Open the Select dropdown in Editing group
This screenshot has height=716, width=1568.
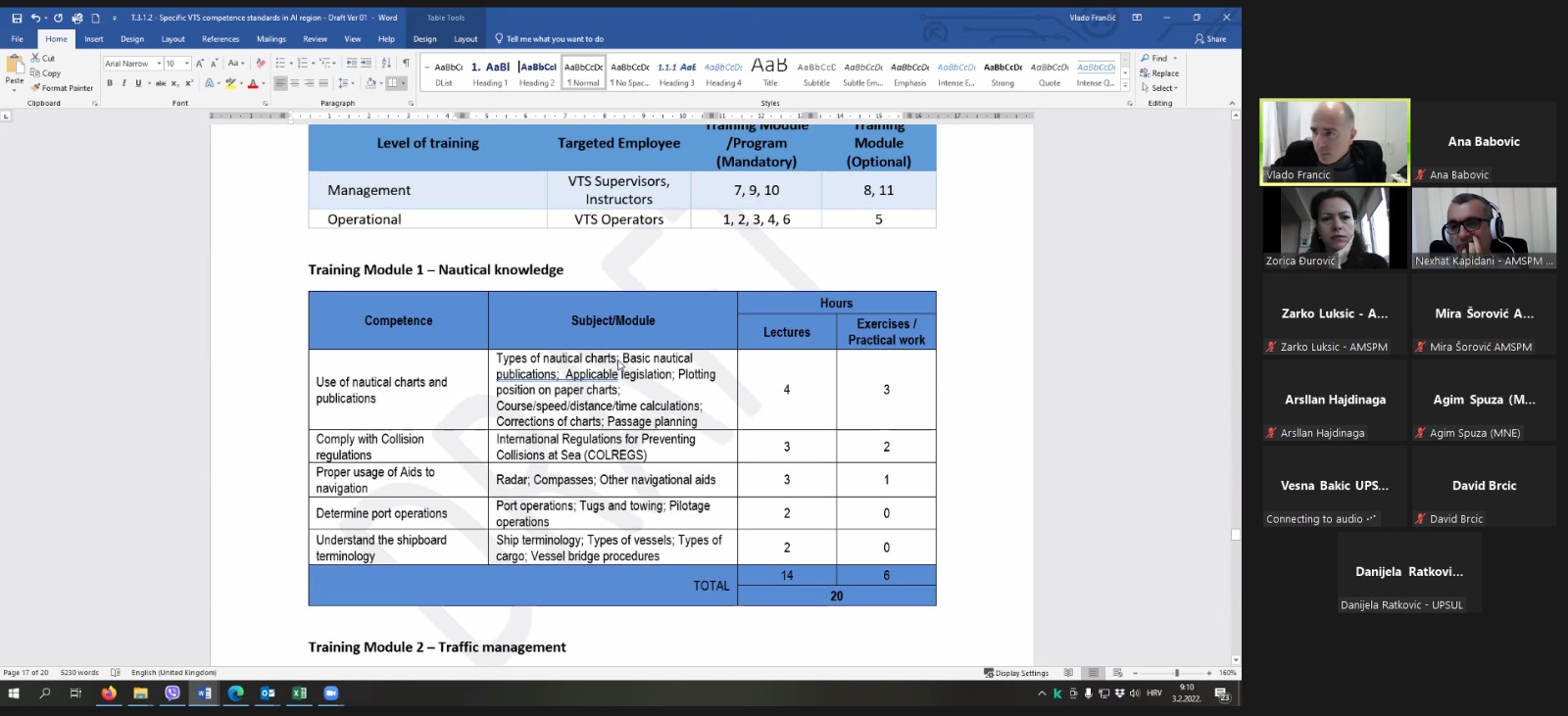tap(1158, 88)
